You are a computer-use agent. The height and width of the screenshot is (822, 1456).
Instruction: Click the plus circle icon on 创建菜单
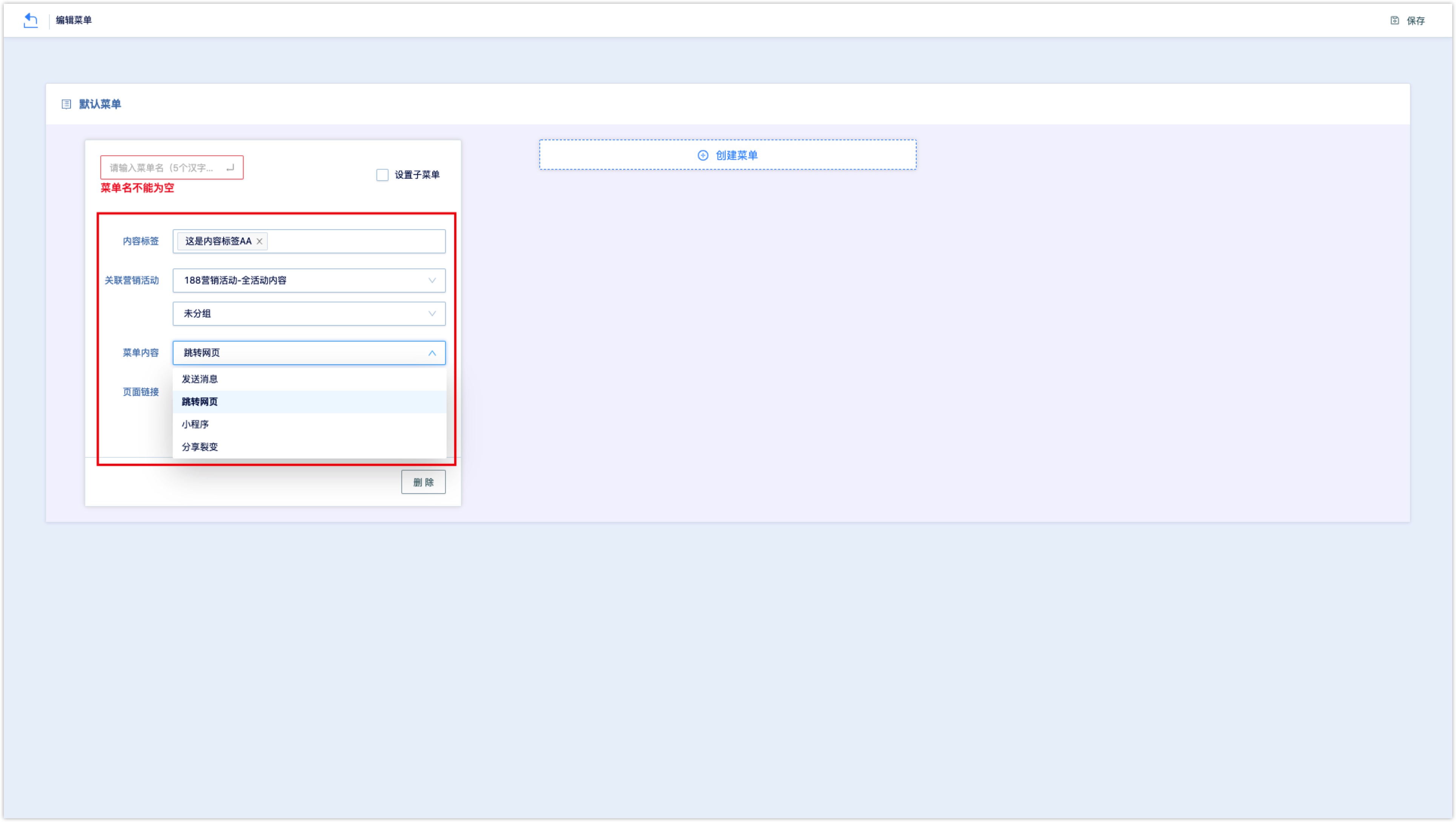tap(703, 155)
